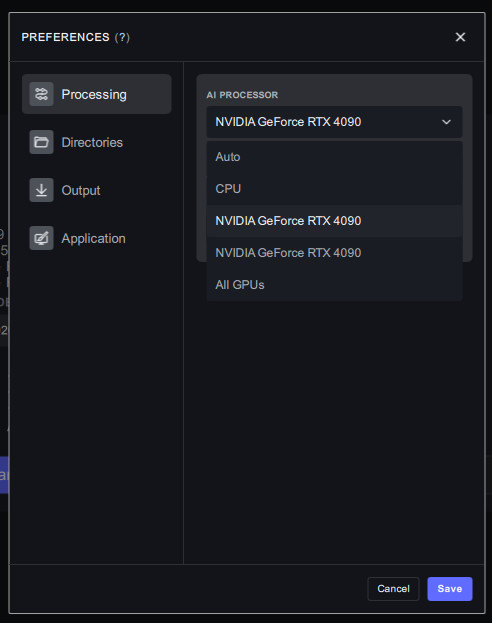492x623 pixels.
Task: Click the Save button
Action: click(x=450, y=589)
